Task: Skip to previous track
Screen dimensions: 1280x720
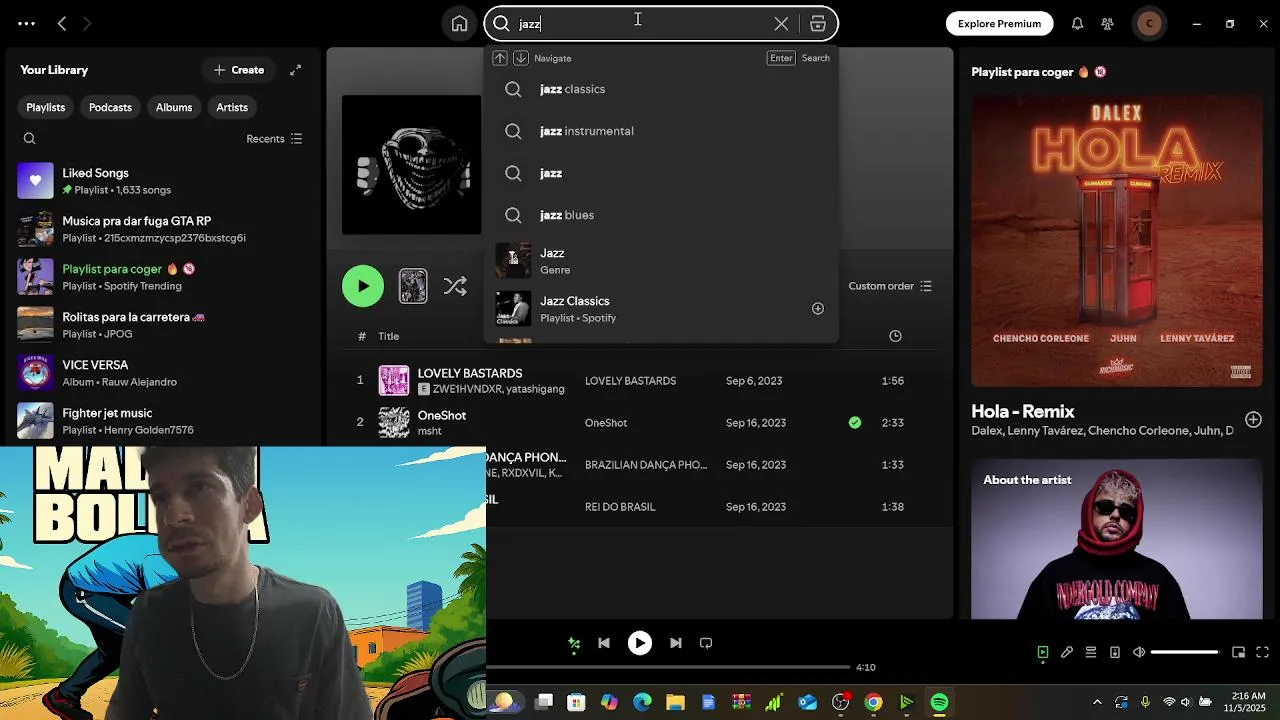Action: tap(604, 643)
